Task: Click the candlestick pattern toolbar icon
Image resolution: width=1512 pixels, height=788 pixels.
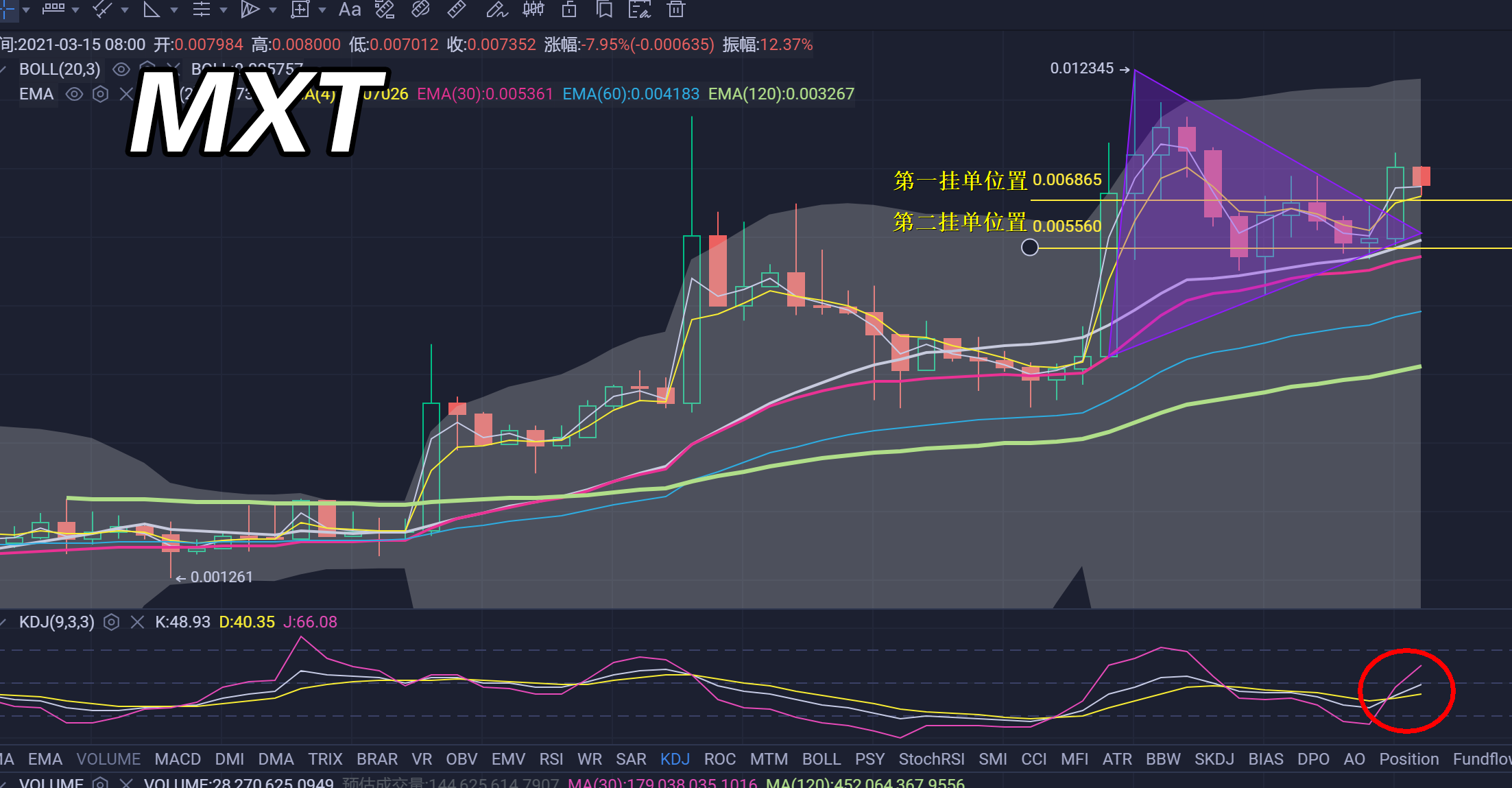Action: click(533, 10)
